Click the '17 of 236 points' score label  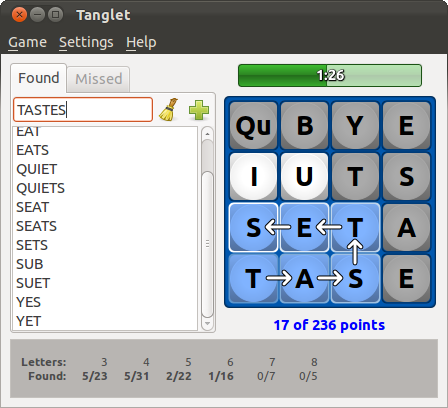tap(329, 325)
